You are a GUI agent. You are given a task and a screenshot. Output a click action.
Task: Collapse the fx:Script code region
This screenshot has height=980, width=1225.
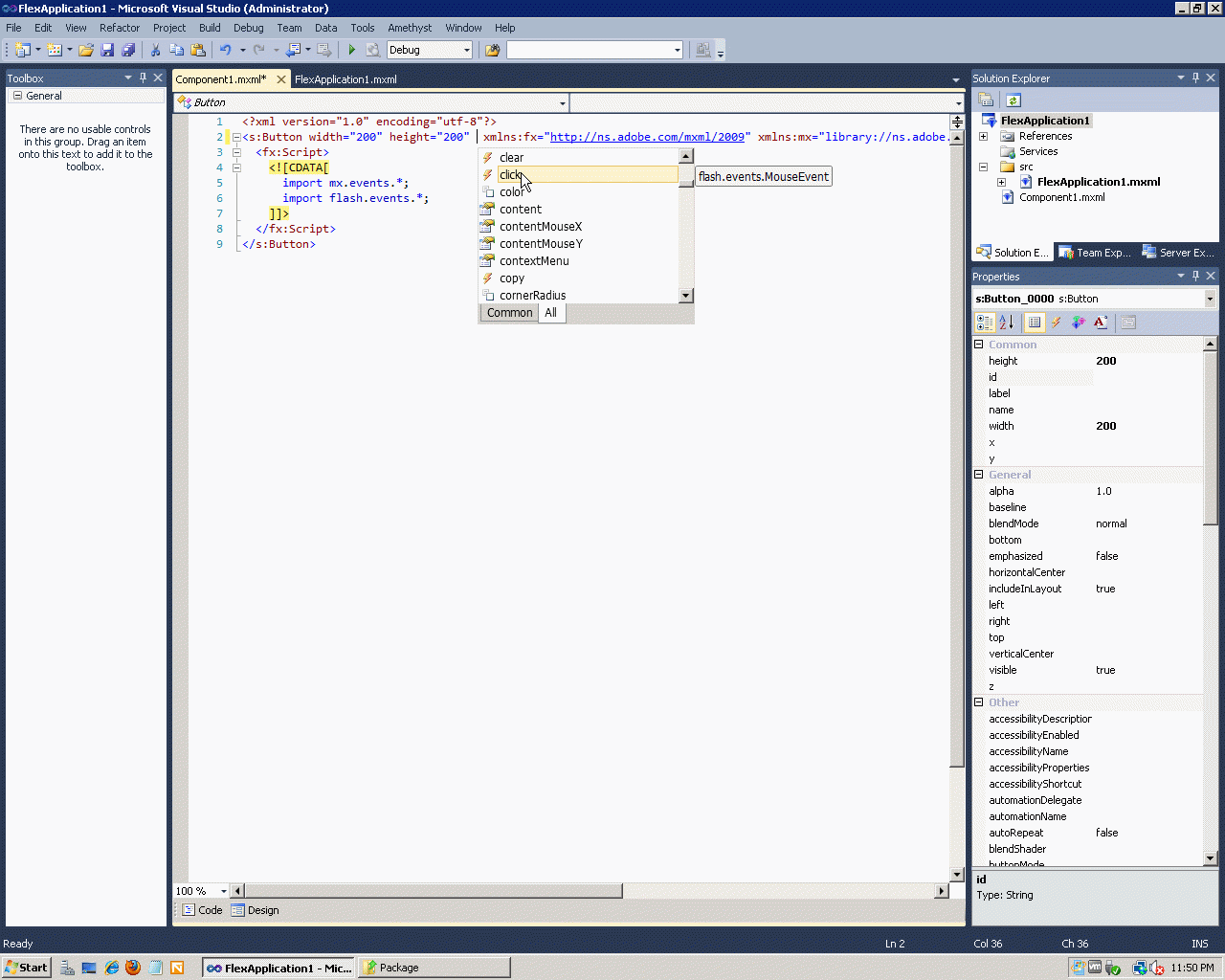236,152
